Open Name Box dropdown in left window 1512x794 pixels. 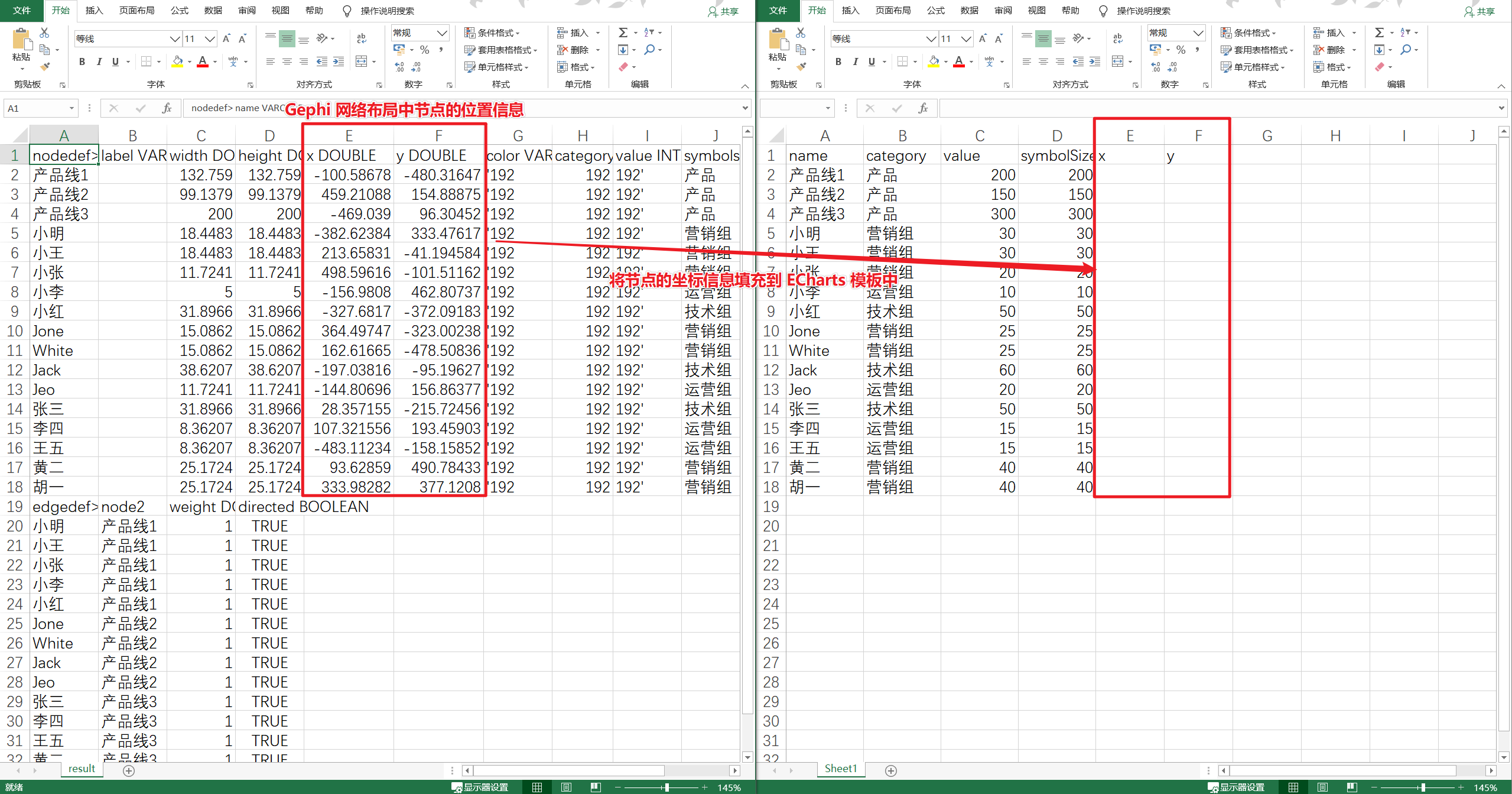pos(71,108)
